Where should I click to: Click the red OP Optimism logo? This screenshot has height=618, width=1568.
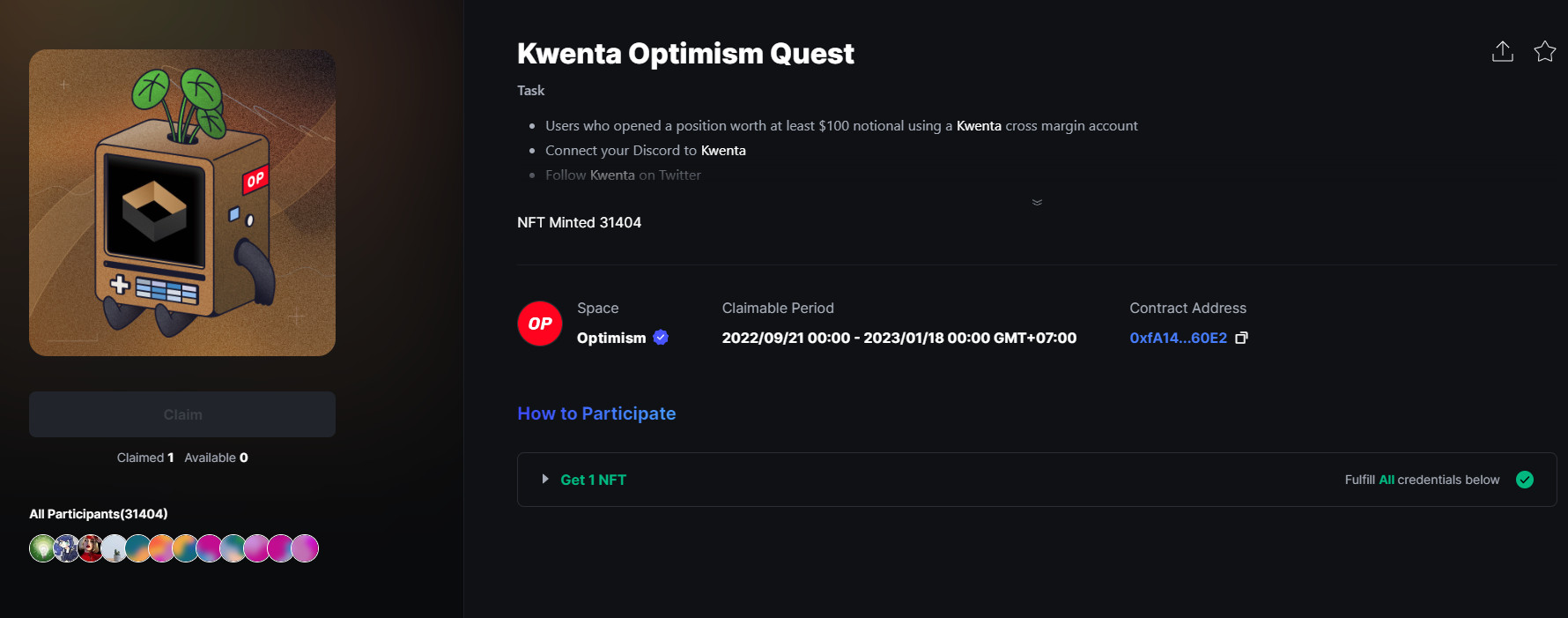(x=540, y=324)
